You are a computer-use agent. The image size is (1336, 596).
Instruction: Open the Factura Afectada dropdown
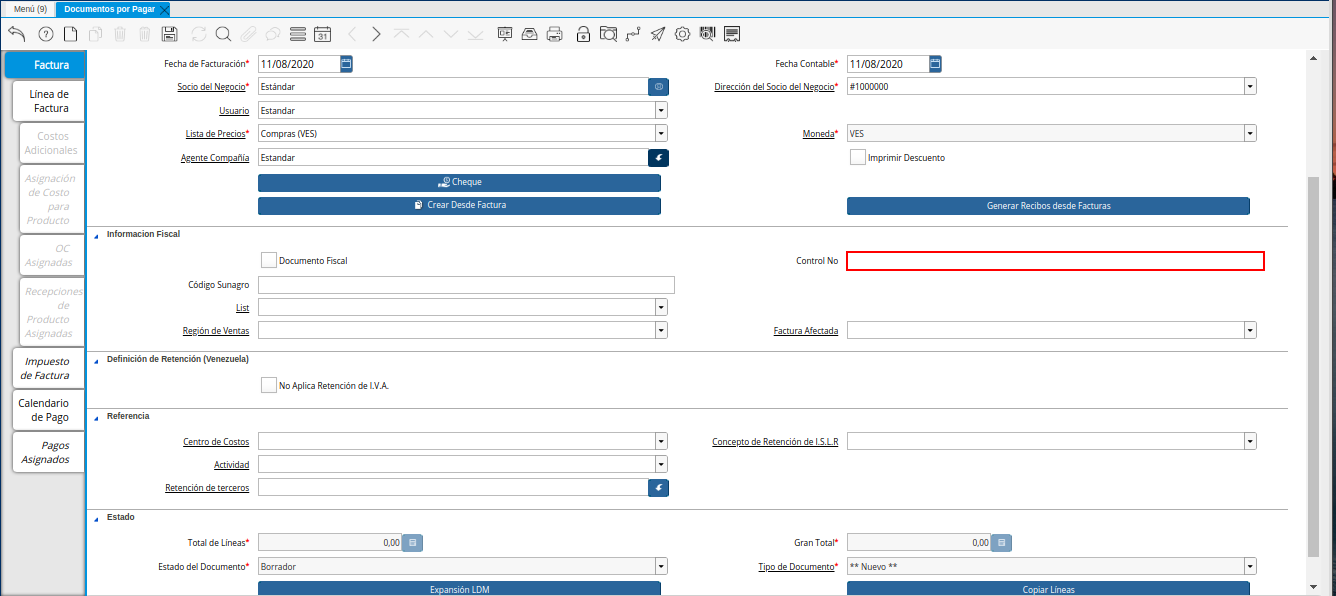(1250, 330)
